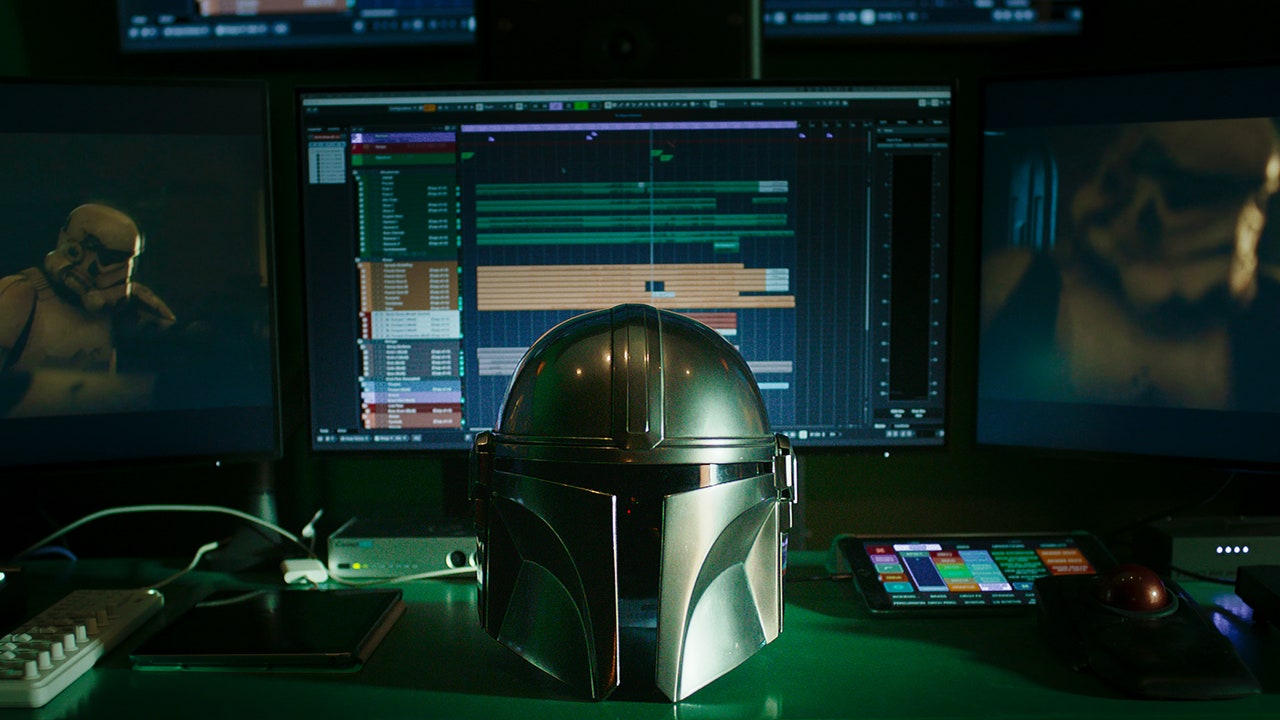The image size is (1280, 720).
Task: Open the visibility list in the left panel
Action: pyautogui.click(x=326, y=162)
